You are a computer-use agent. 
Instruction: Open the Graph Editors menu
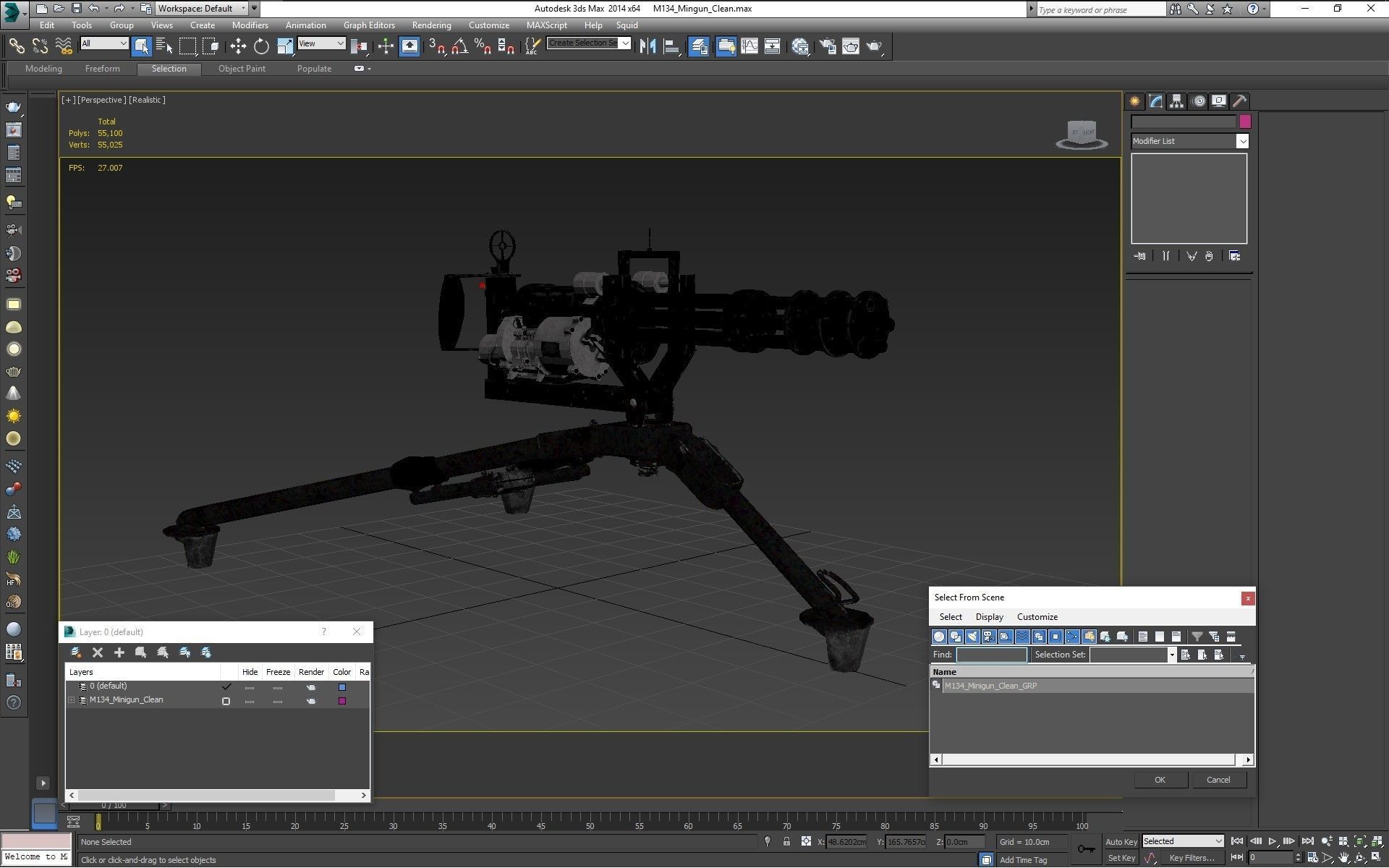click(x=369, y=25)
